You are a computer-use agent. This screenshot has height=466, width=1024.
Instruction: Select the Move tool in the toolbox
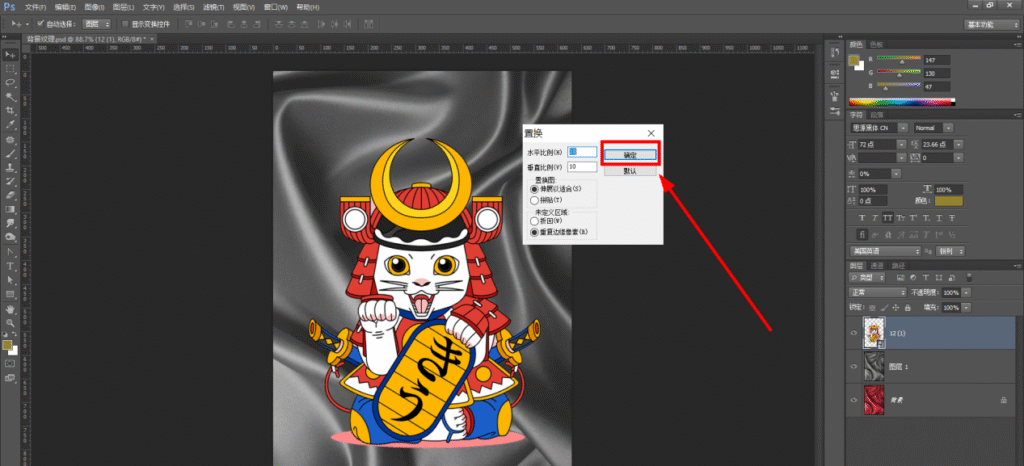click(x=10, y=54)
